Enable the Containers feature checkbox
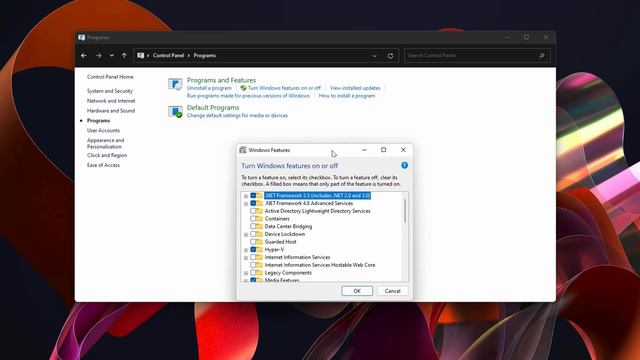Image resolution: width=640 pixels, height=360 pixels. tap(253, 219)
